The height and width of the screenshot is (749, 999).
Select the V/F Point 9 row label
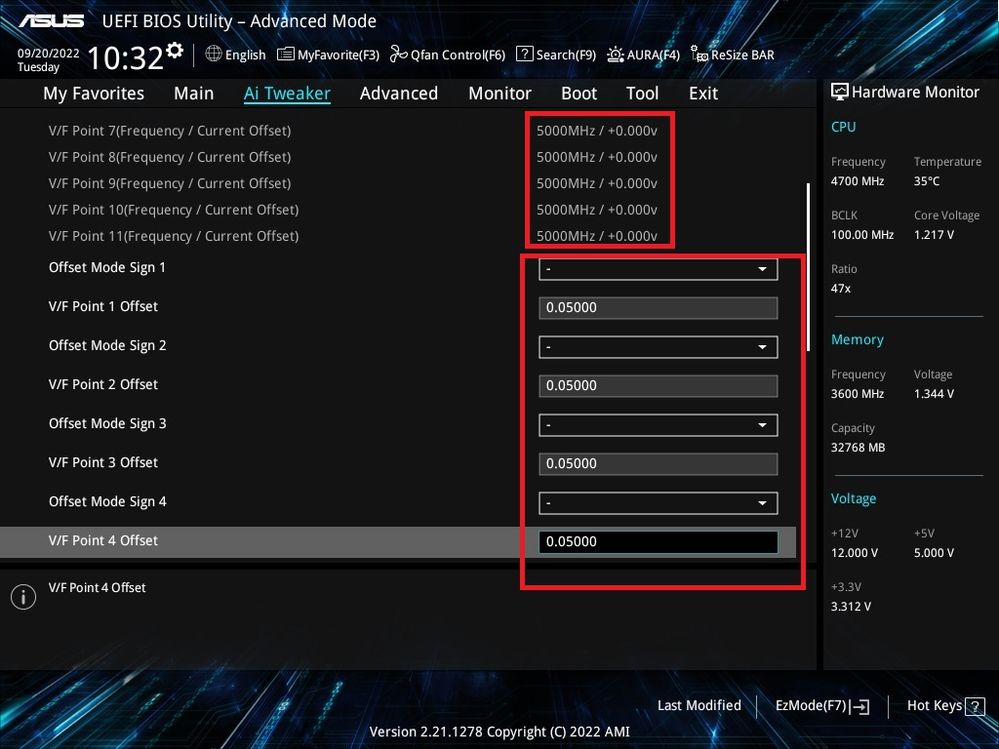tap(169, 183)
